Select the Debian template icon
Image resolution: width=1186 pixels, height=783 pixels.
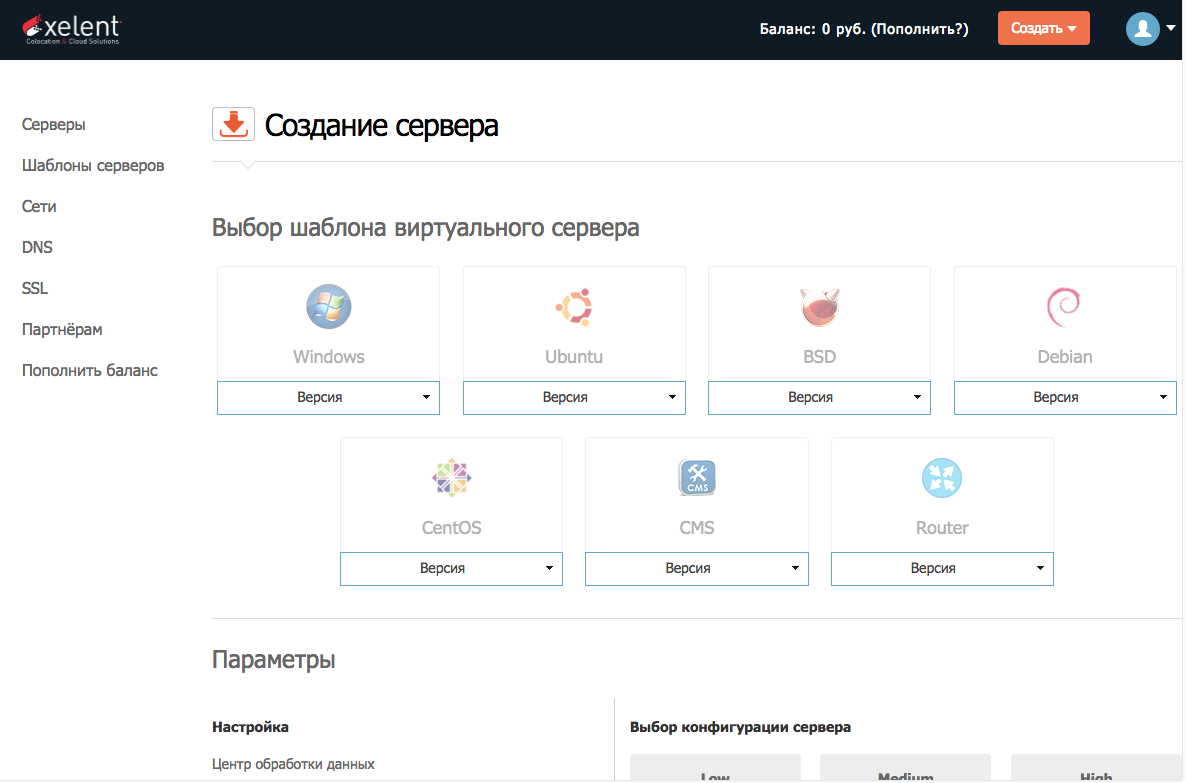tap(1064, 307)
